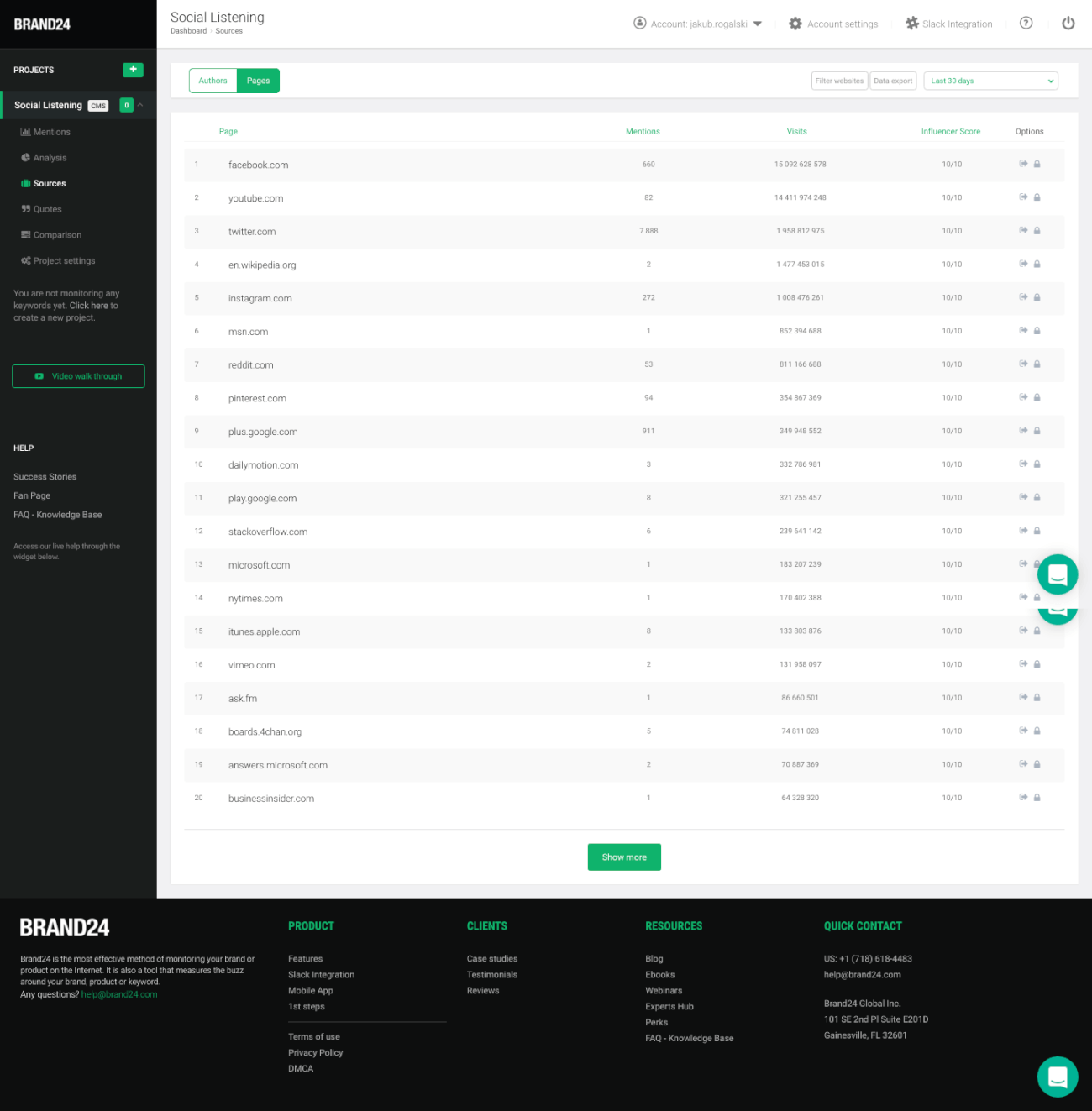
Task: Open the floating chat widget beside microsoft.com row
Action: coord(1058,574)
